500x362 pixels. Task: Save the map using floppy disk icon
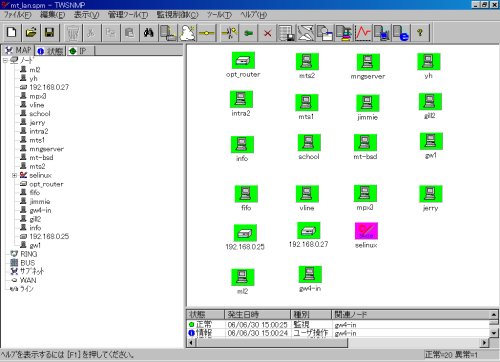click(50, 33)
